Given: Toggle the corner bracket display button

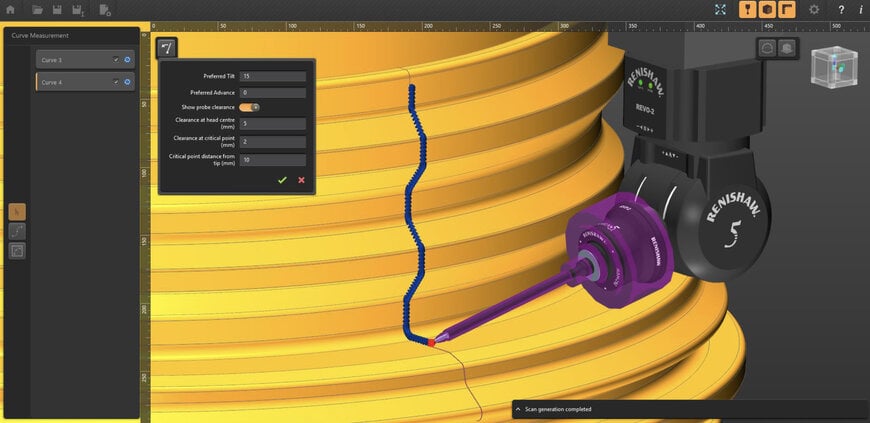Looking at the screenshot, I should [x=787, y=9].
